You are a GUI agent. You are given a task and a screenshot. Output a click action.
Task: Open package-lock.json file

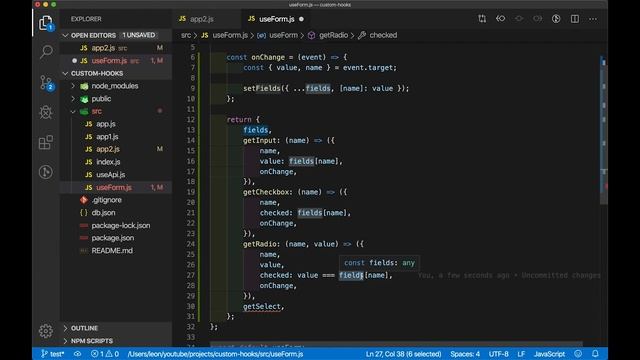pos(116,225)
